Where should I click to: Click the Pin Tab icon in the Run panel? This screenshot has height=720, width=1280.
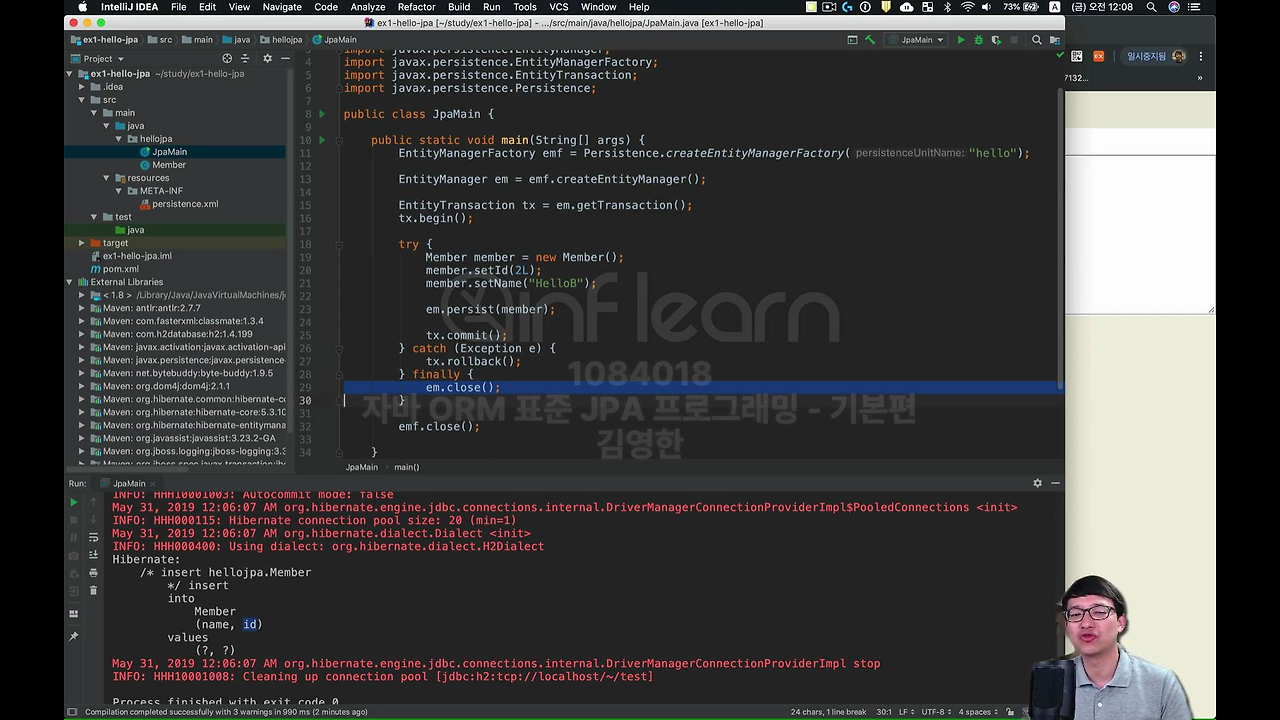point(73,636)
